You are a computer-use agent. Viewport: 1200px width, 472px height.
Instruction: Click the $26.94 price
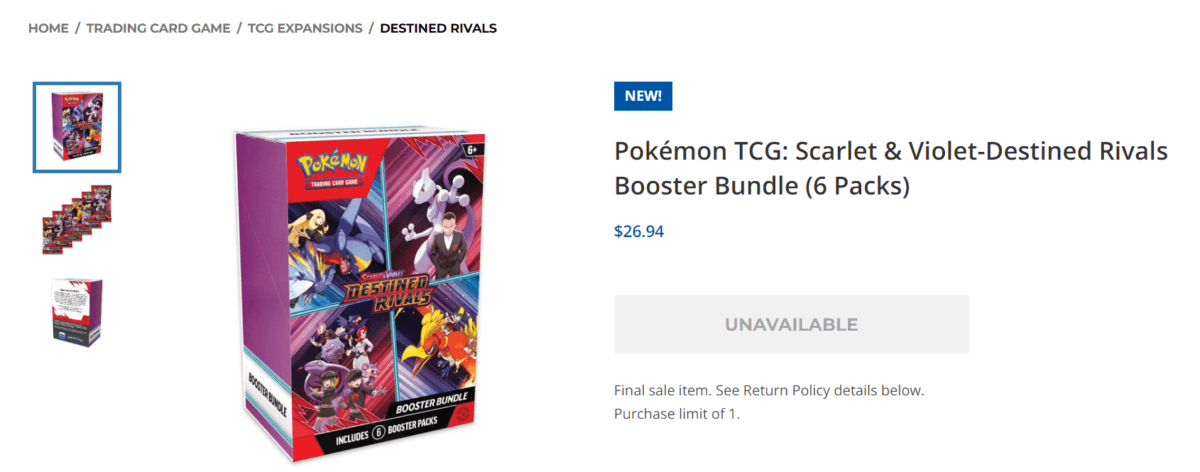(x=639, y=232)
